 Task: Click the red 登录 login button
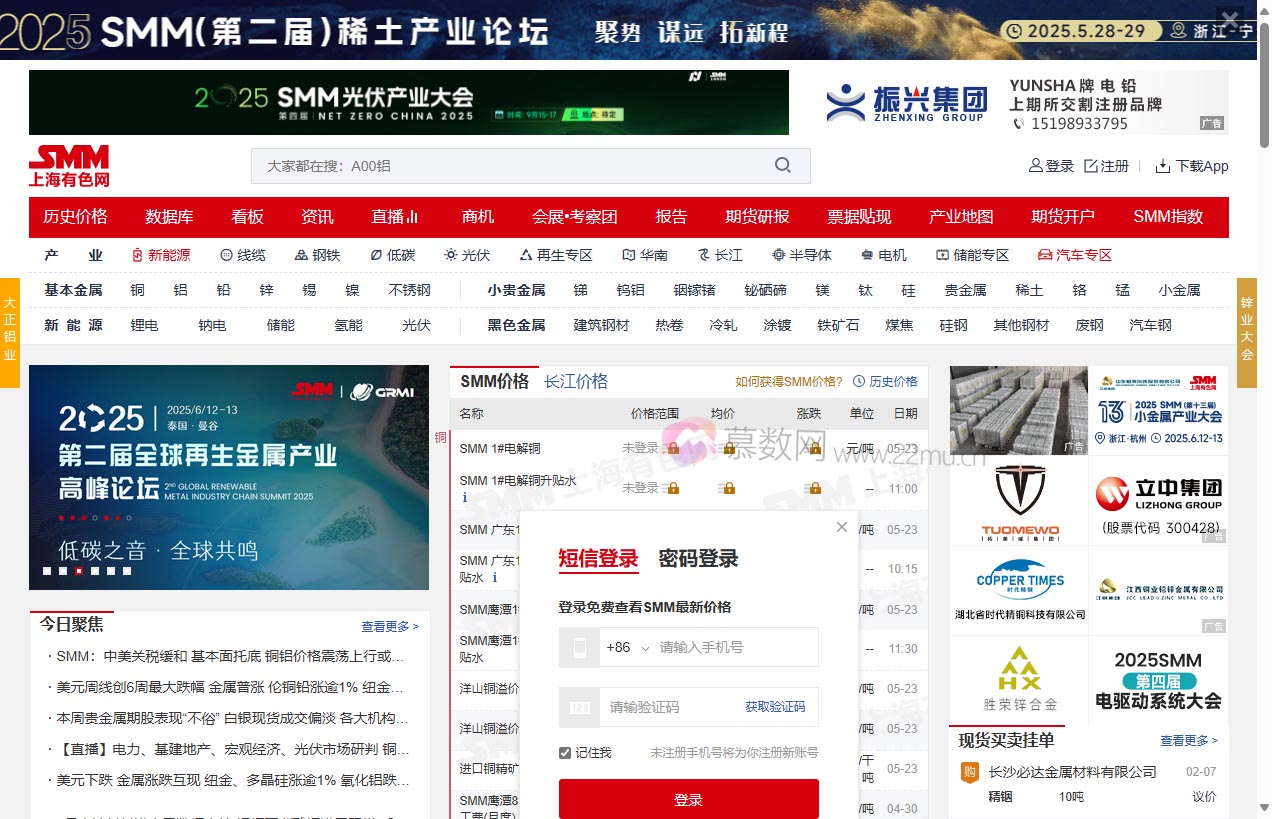(688, 799)
